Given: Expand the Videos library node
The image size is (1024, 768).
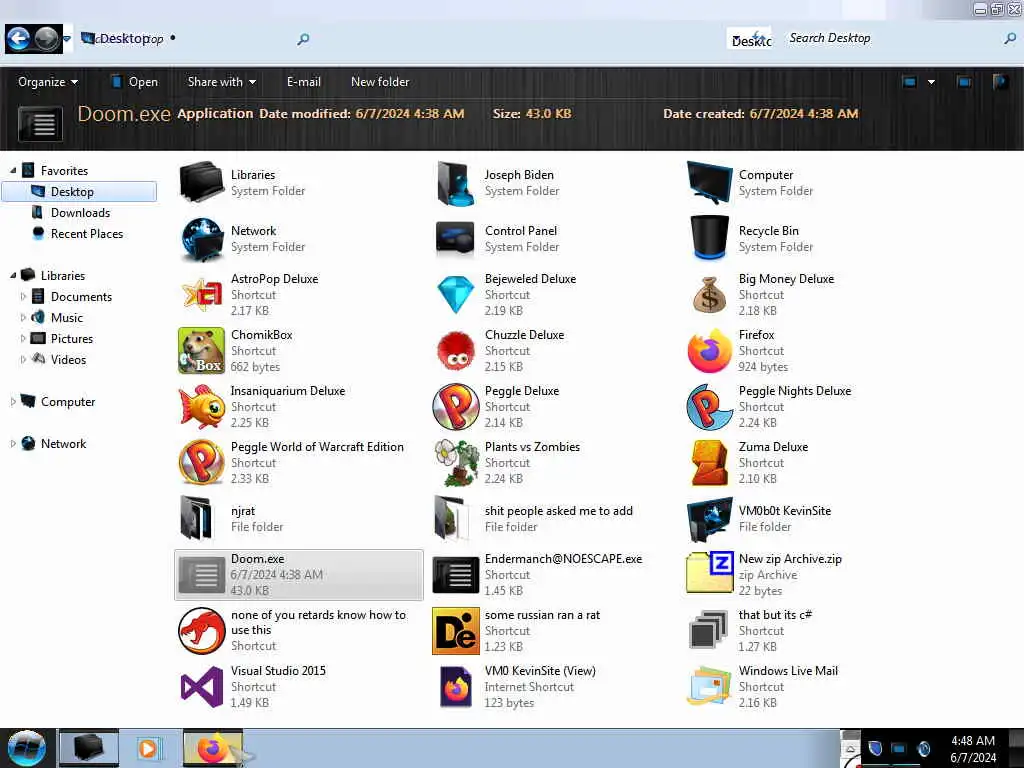Looking at the screenshot, I should click(24, 359).
